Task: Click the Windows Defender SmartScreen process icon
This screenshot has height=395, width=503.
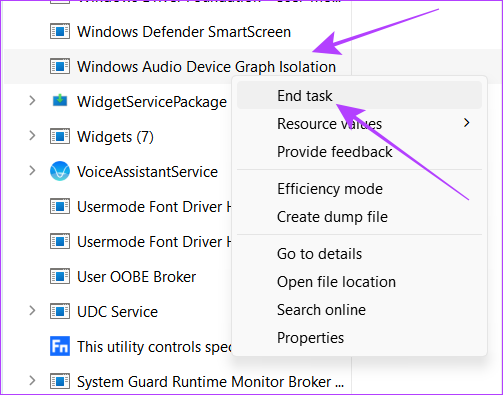Action: (60, 31)
